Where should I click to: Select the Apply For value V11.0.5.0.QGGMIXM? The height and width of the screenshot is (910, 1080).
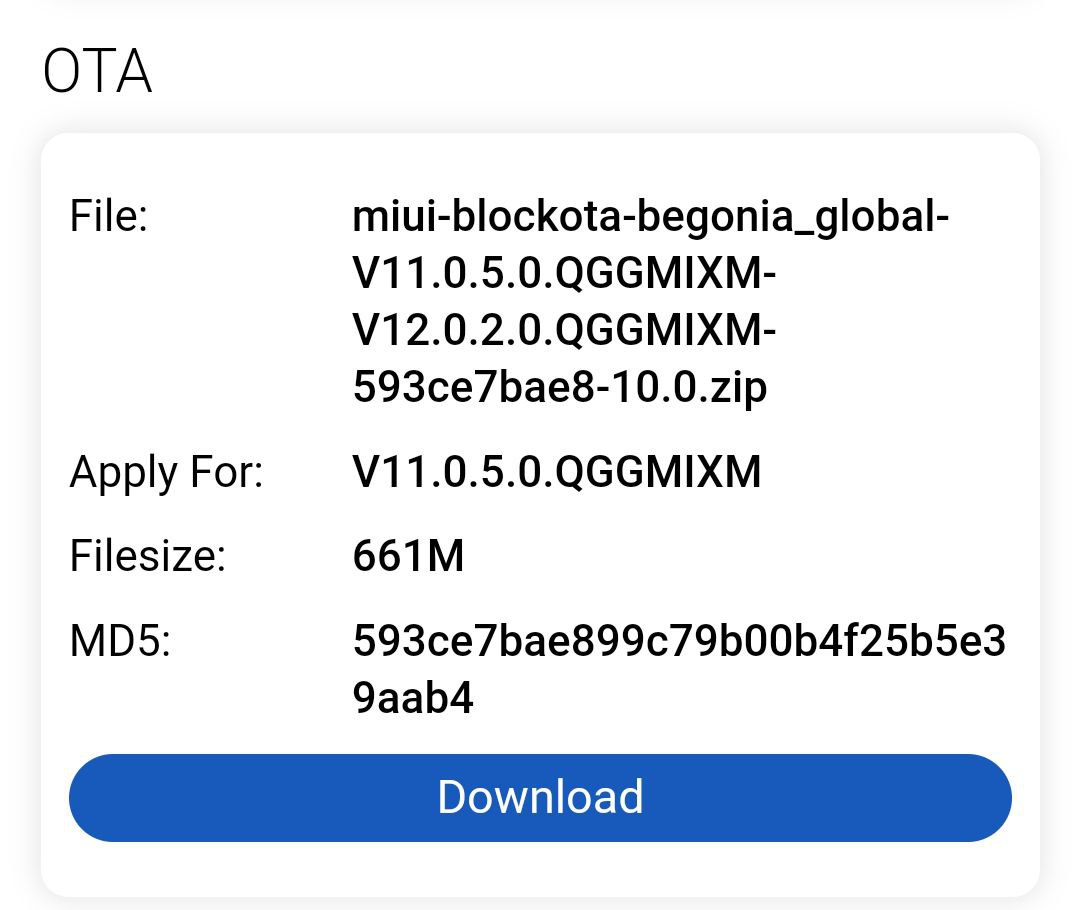click(x=557, y=472)
